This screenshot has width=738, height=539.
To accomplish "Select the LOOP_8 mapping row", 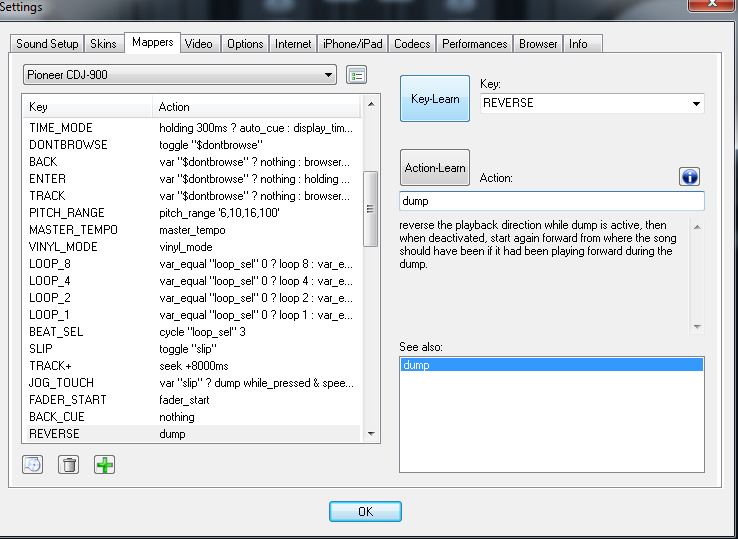I will pyautogui.click(x=191, y=264).
